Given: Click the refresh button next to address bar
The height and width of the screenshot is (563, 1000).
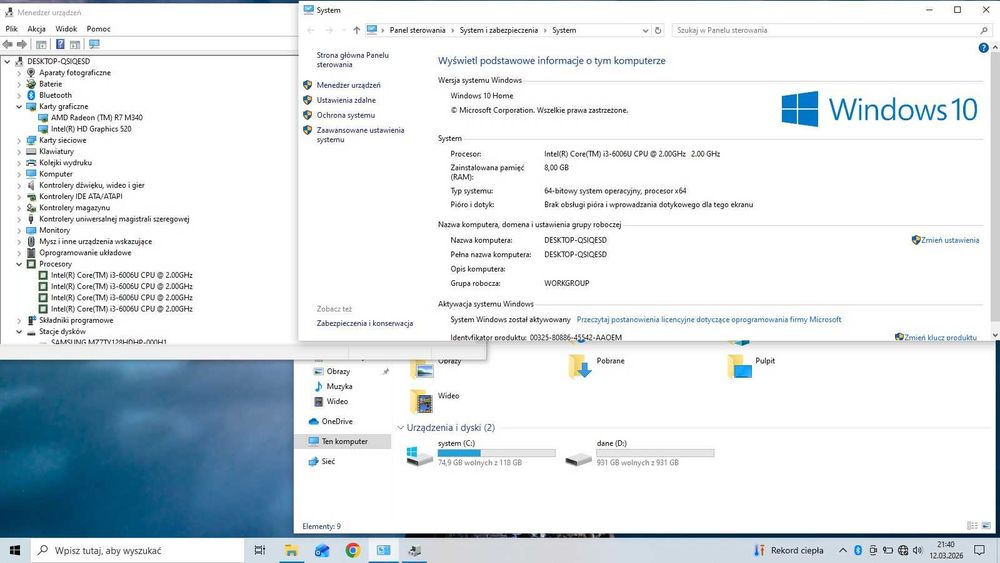Looking at the screenshot, I should 658,30.
